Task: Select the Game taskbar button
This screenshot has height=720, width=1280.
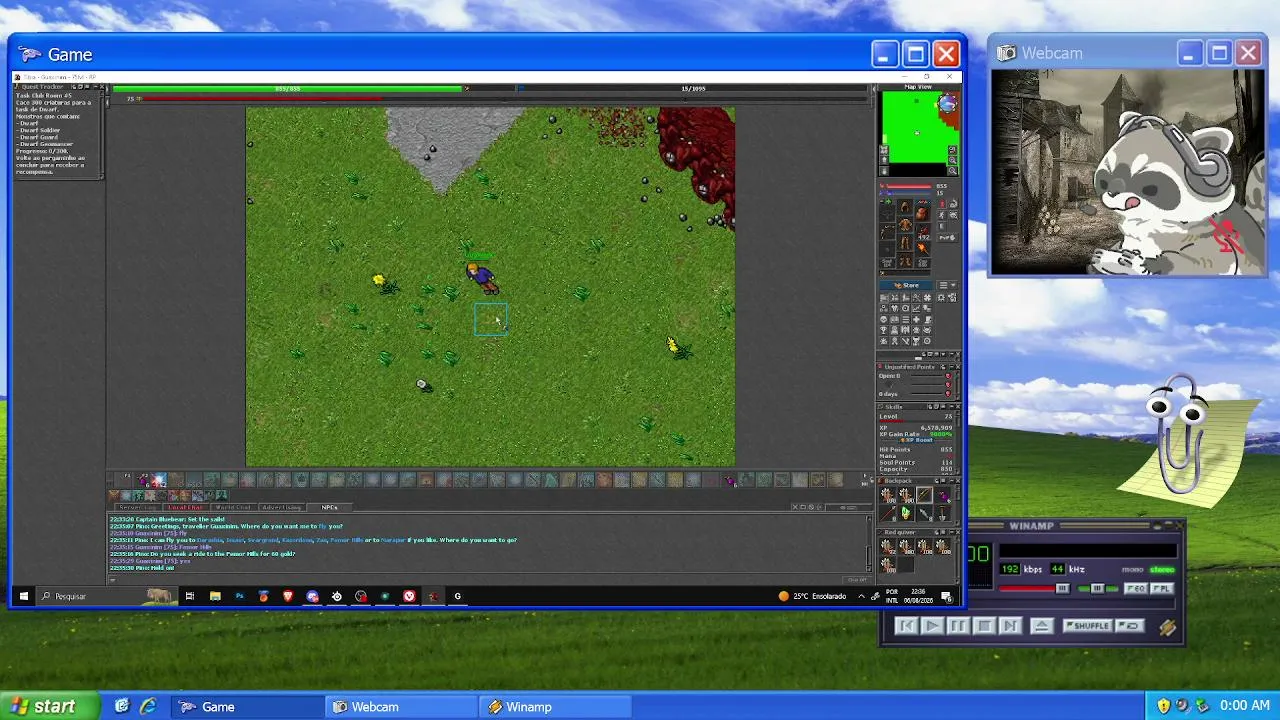Action: coord(247,707)
